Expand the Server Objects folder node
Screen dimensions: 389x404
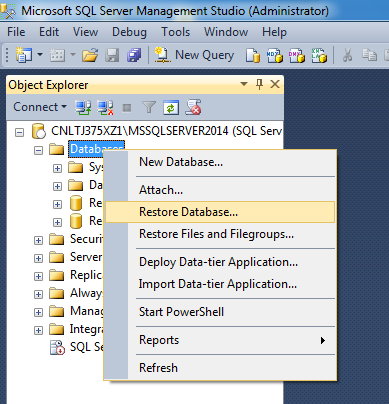tap(39, 258)
